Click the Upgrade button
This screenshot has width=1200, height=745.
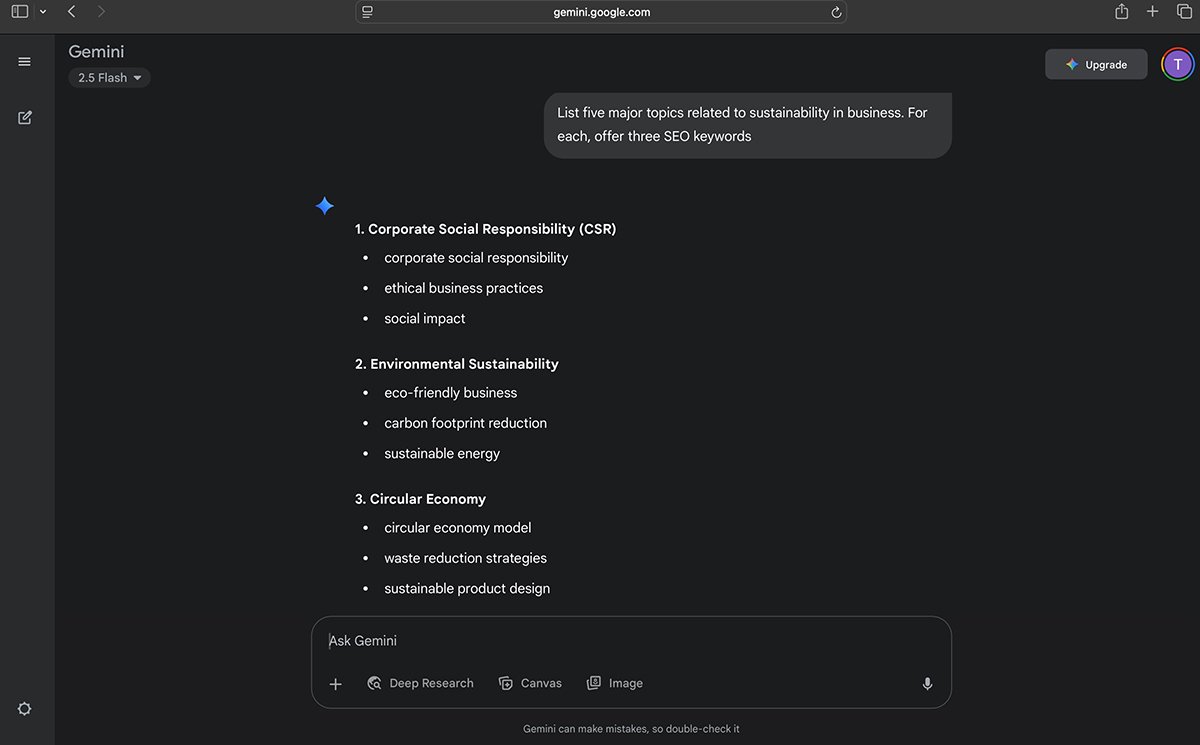coord(1096,63)
